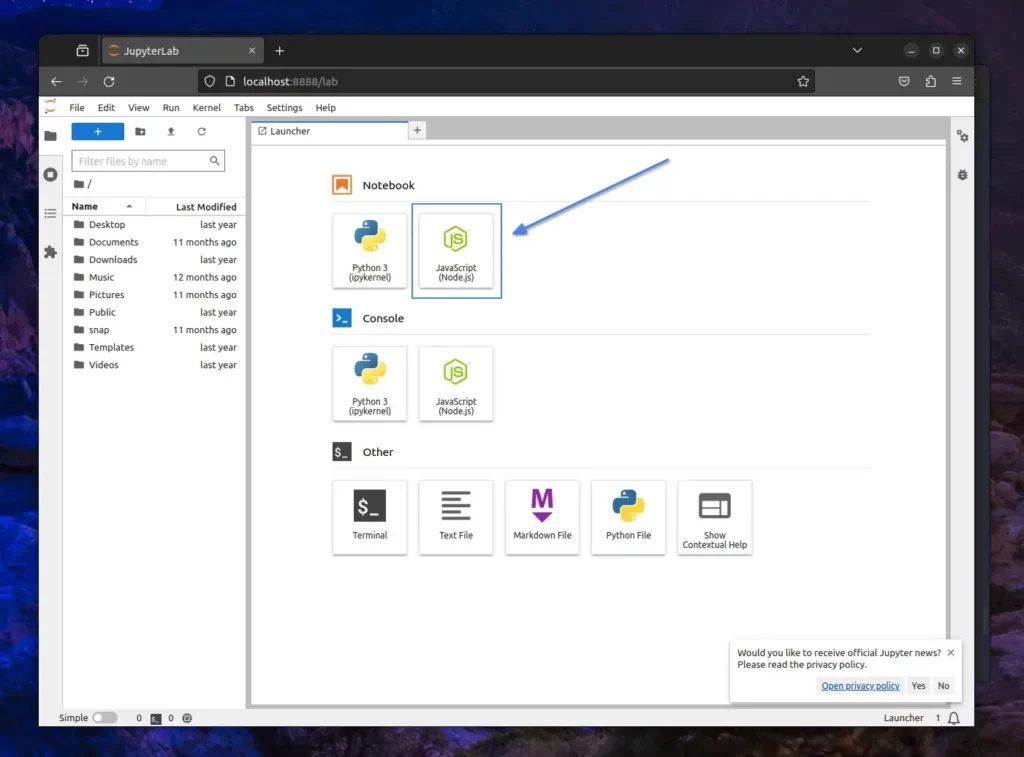Create a new Markdown File
The image size is (1024, 757).
click(542, 517)
